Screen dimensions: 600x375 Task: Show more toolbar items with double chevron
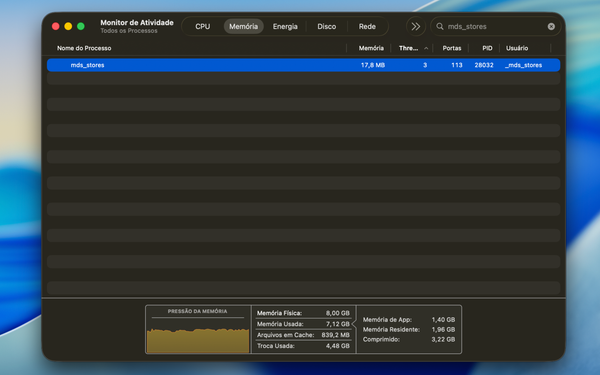pyautogui.click(x=416, y=26)
